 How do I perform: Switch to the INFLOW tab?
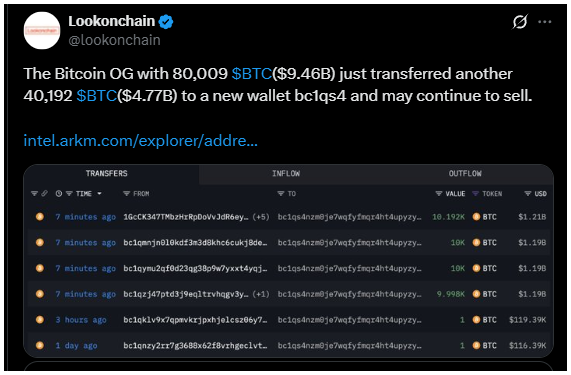(x=286, y=174)
